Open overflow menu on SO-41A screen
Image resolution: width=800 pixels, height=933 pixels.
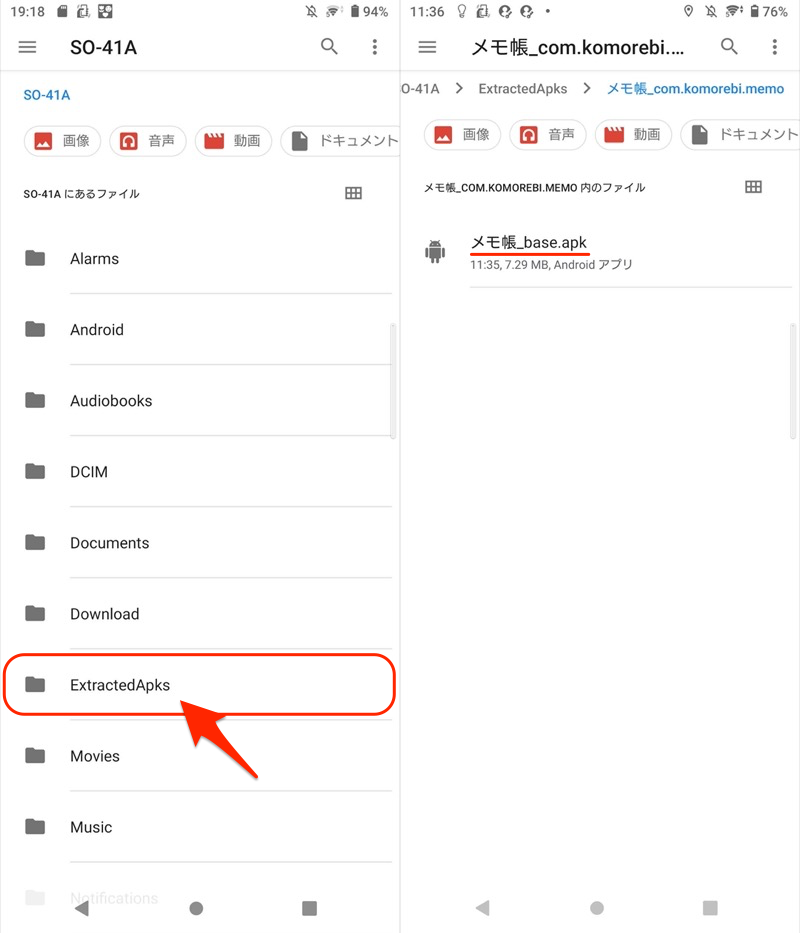pos(374,47)
